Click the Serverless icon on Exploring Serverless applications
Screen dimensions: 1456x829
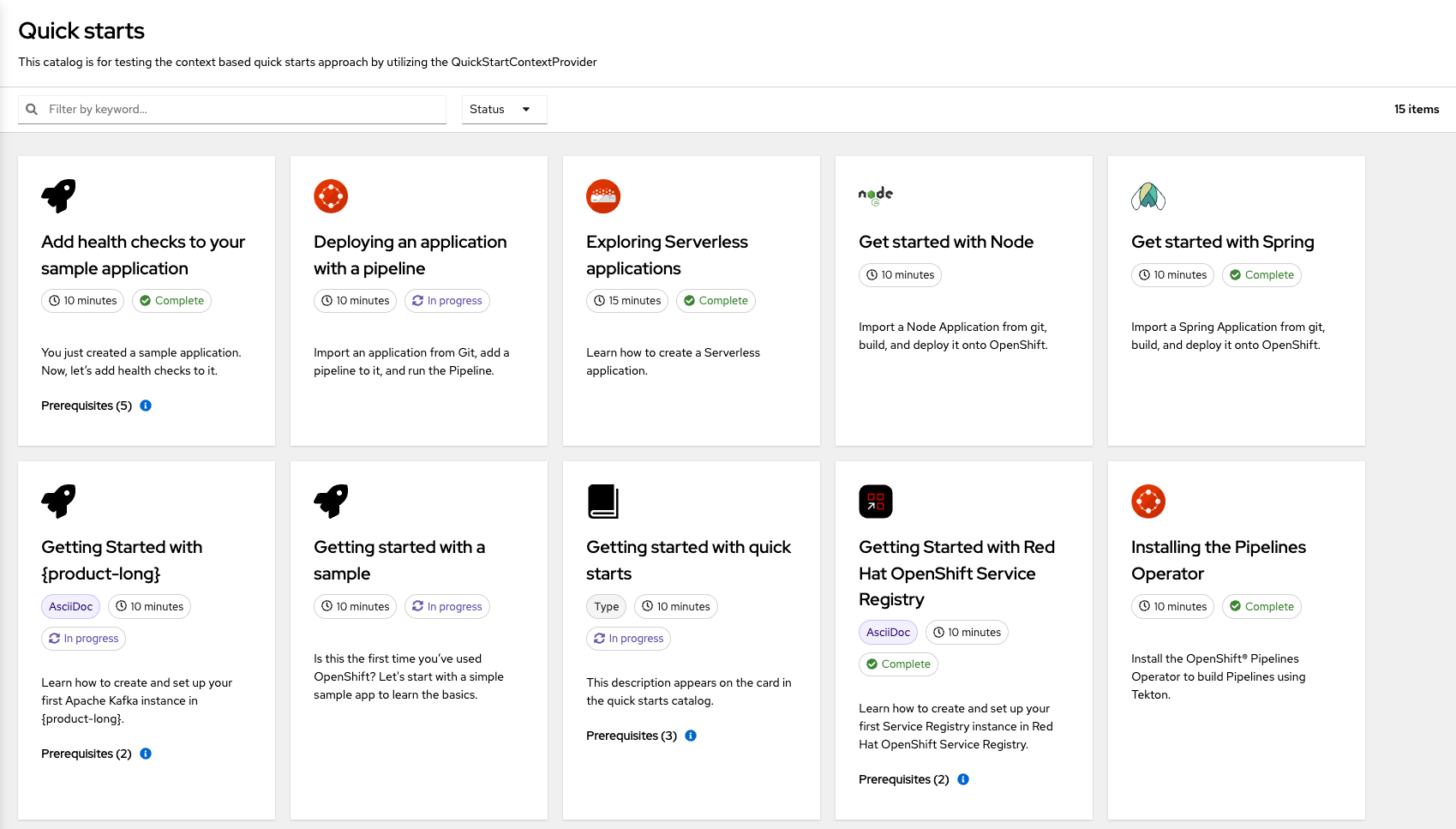click(x=603, y=195)
